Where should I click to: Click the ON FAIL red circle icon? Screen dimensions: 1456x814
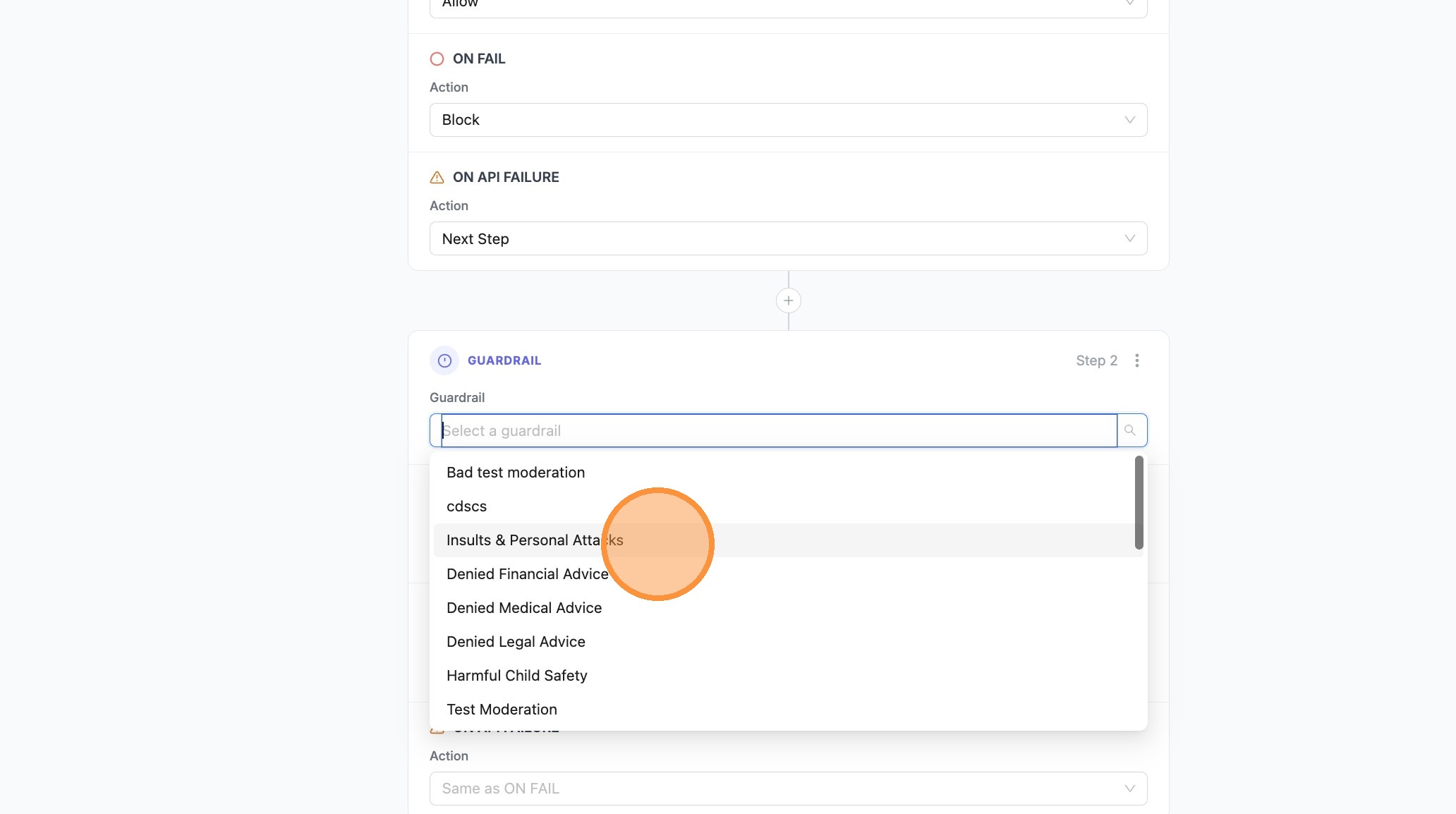437,59
